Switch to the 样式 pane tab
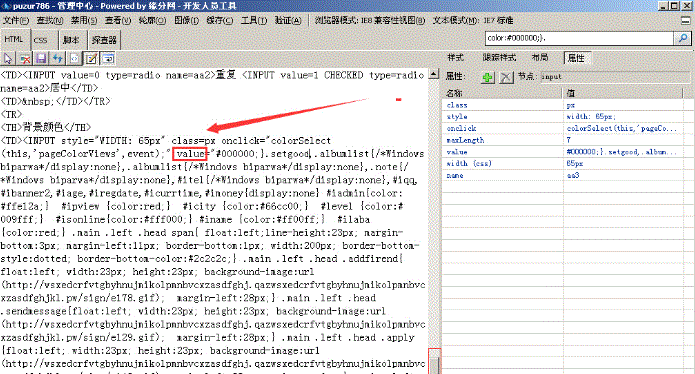Viewport: 695px width, 374px height. point(455,58)
